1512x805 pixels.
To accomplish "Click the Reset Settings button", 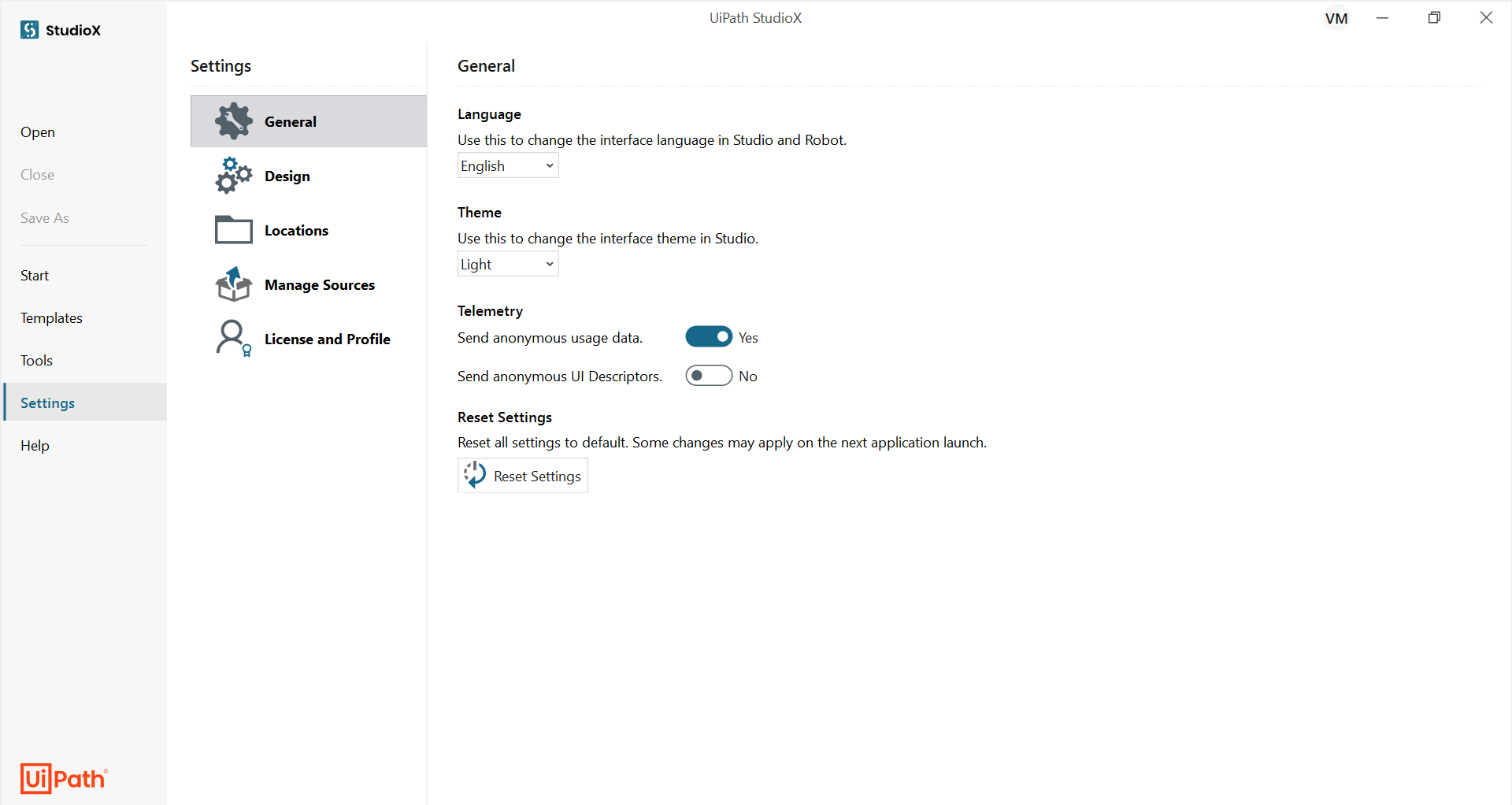I will [x=523, y=476].
